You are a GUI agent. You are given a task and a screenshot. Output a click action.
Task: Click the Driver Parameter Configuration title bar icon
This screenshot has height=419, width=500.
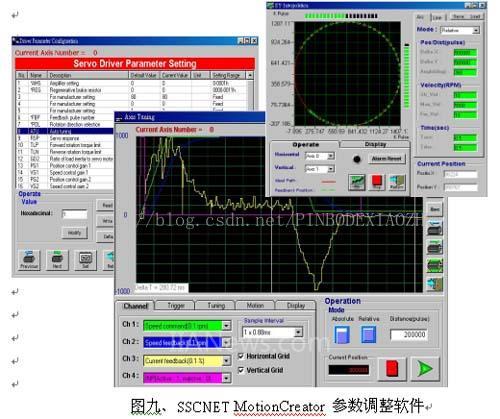click(x=15, y=41)
